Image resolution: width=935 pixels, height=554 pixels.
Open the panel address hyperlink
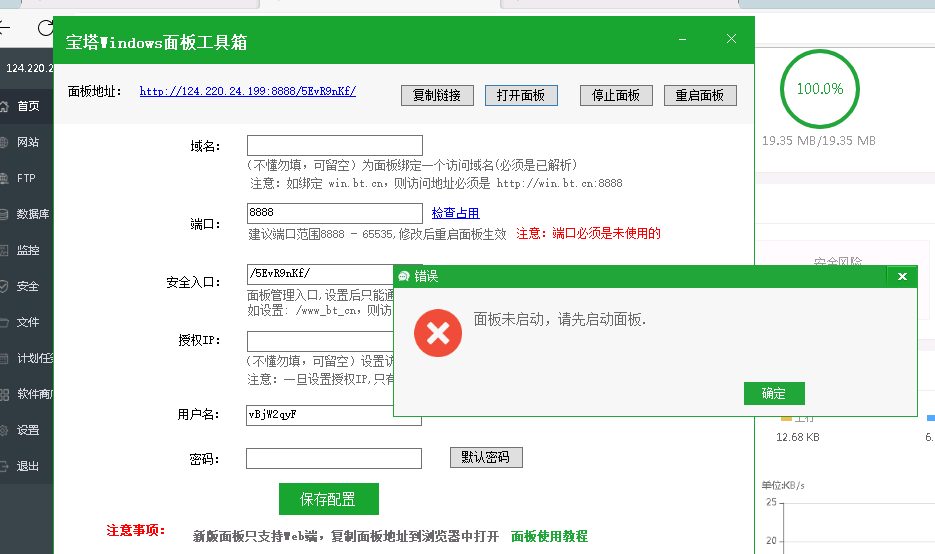[x=247, y=91]
